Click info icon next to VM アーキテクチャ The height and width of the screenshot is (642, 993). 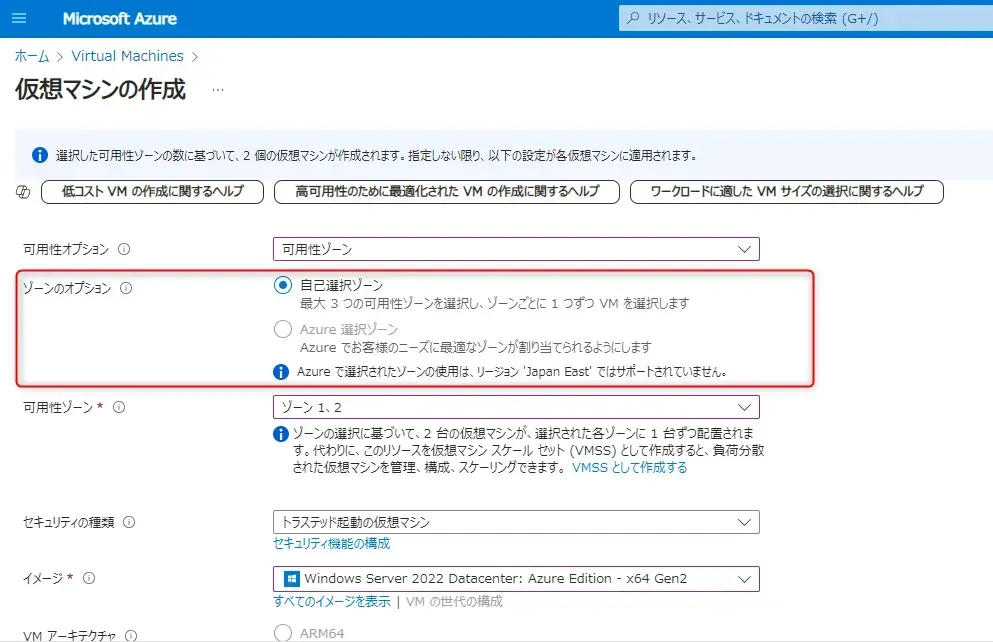click(x=131, y=635)
